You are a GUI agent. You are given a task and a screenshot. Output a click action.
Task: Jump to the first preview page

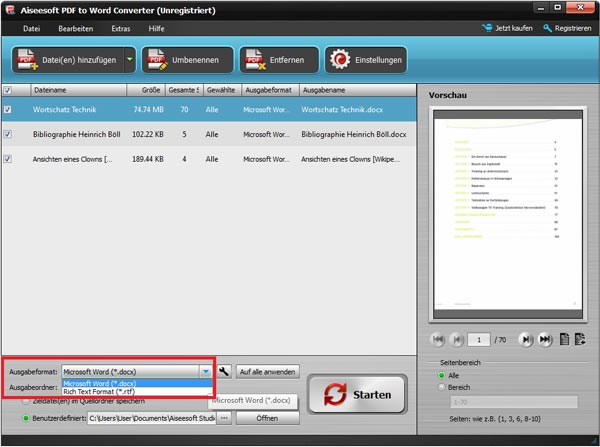[x=439, y=339]
